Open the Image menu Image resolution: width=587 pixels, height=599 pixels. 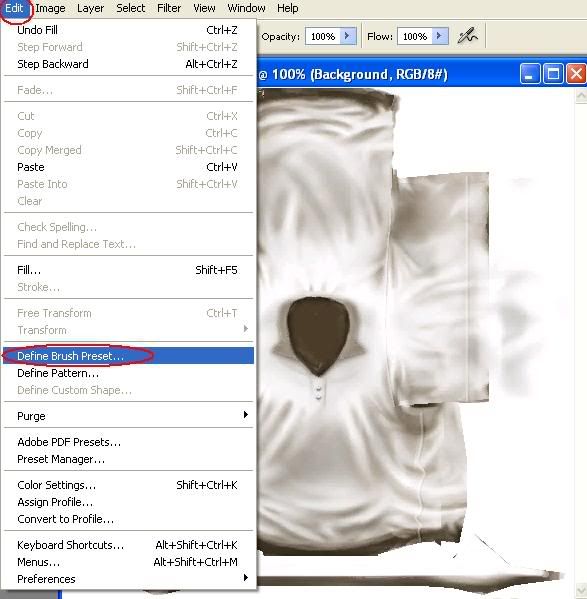[50, 8]
